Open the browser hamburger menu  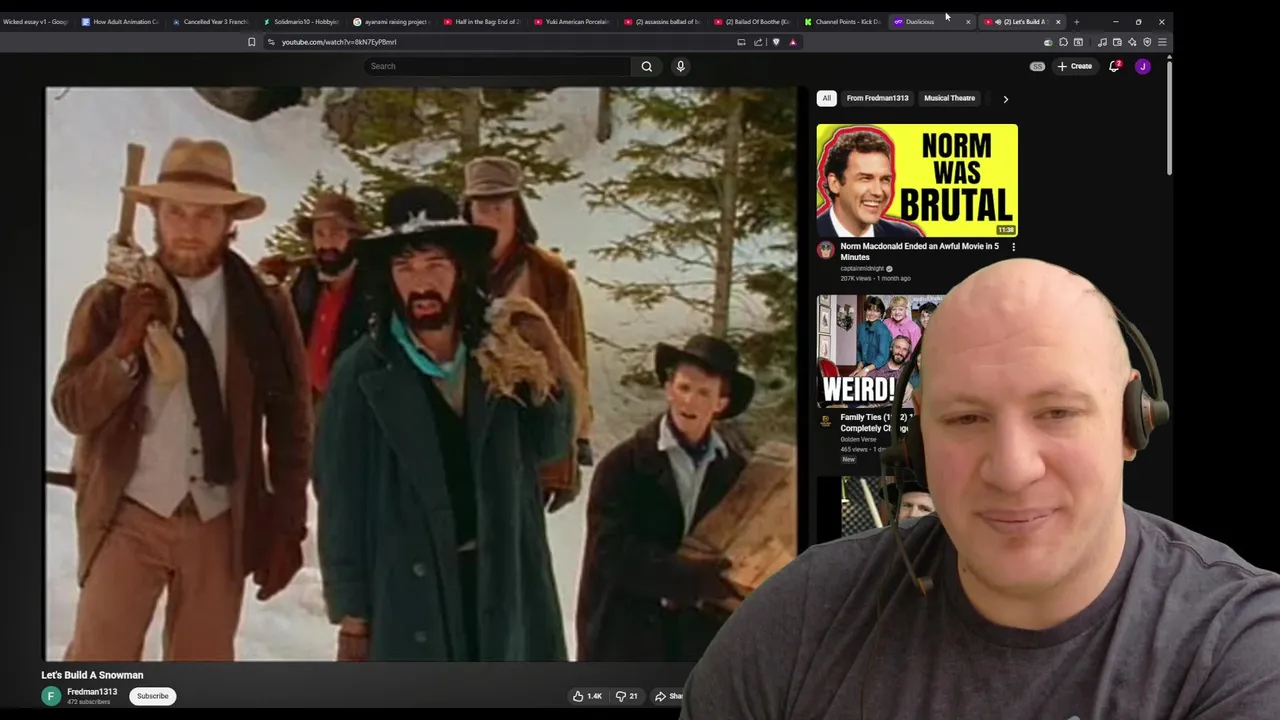coord(1162,42)
